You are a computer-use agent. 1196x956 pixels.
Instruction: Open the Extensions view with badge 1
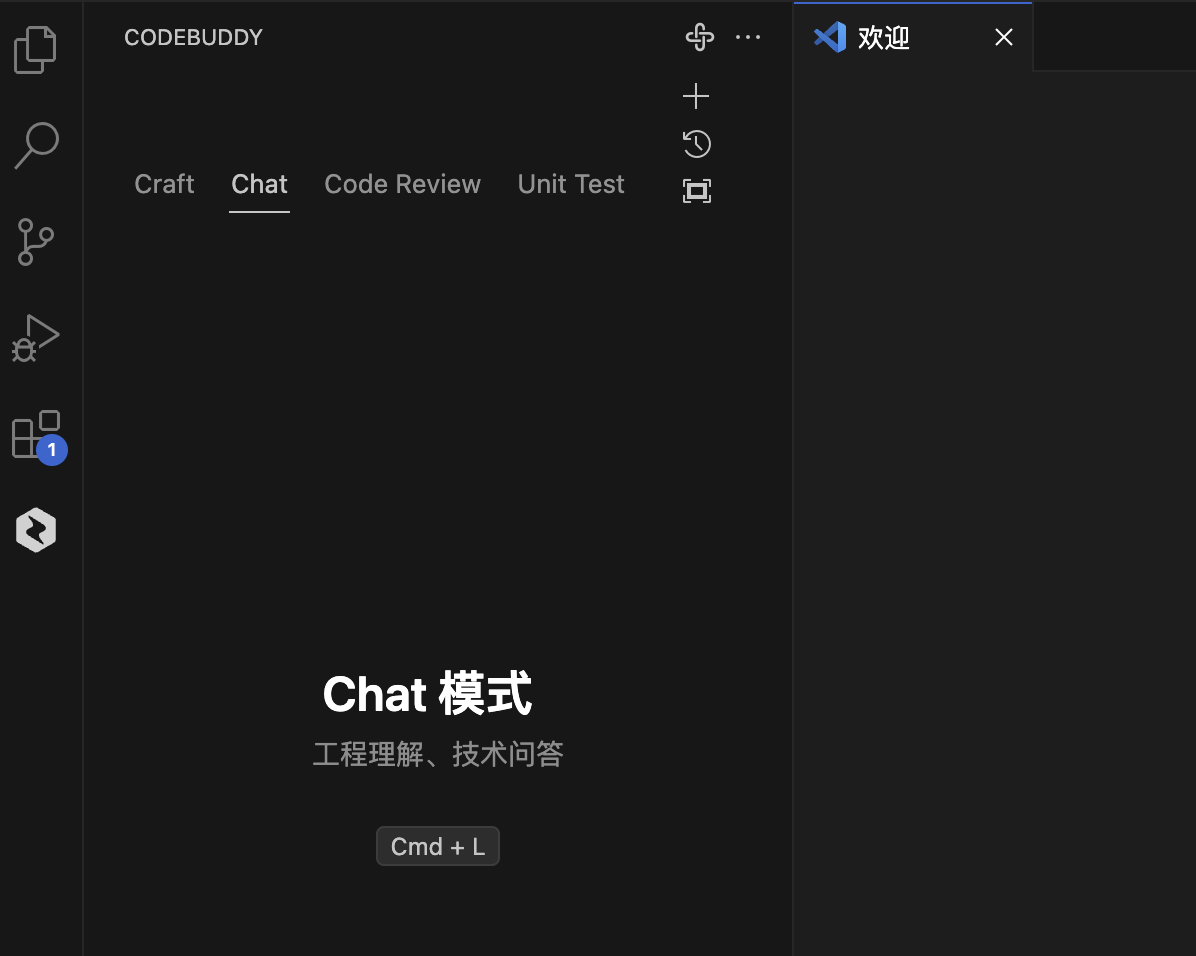coord(36,433)
